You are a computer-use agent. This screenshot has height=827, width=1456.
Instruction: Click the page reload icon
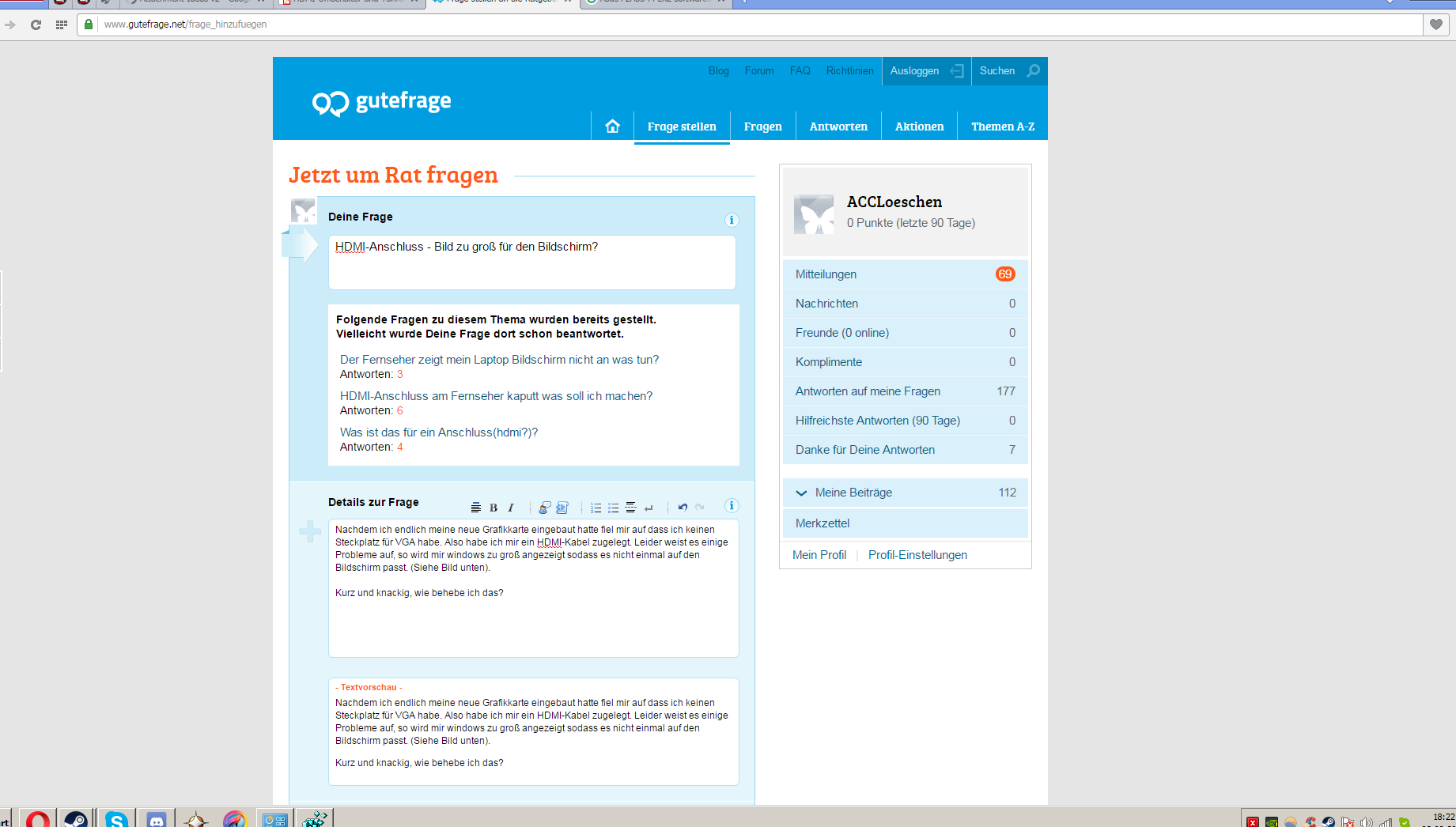pos(36,25)
